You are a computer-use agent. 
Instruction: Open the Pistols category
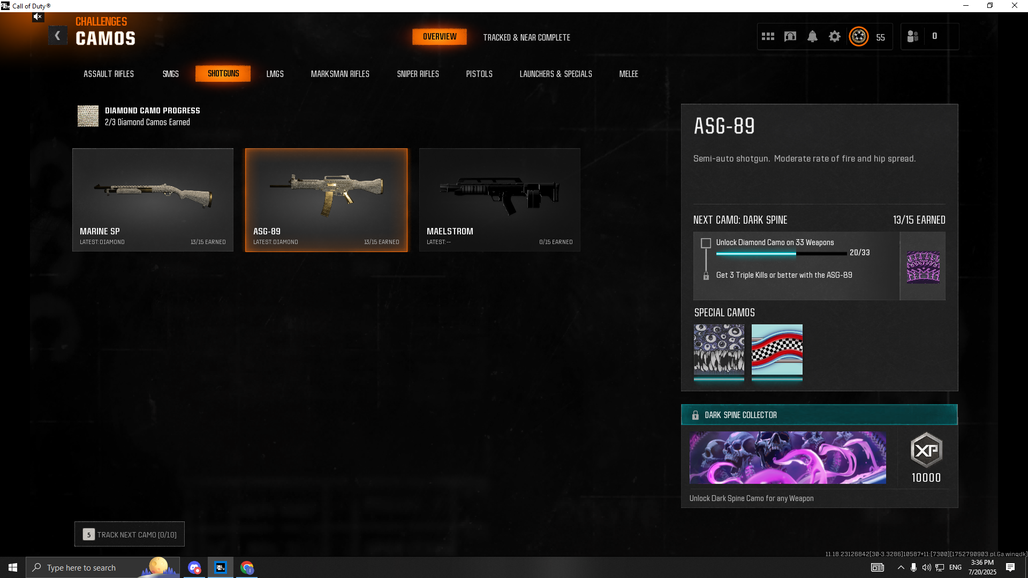(479, 74)
